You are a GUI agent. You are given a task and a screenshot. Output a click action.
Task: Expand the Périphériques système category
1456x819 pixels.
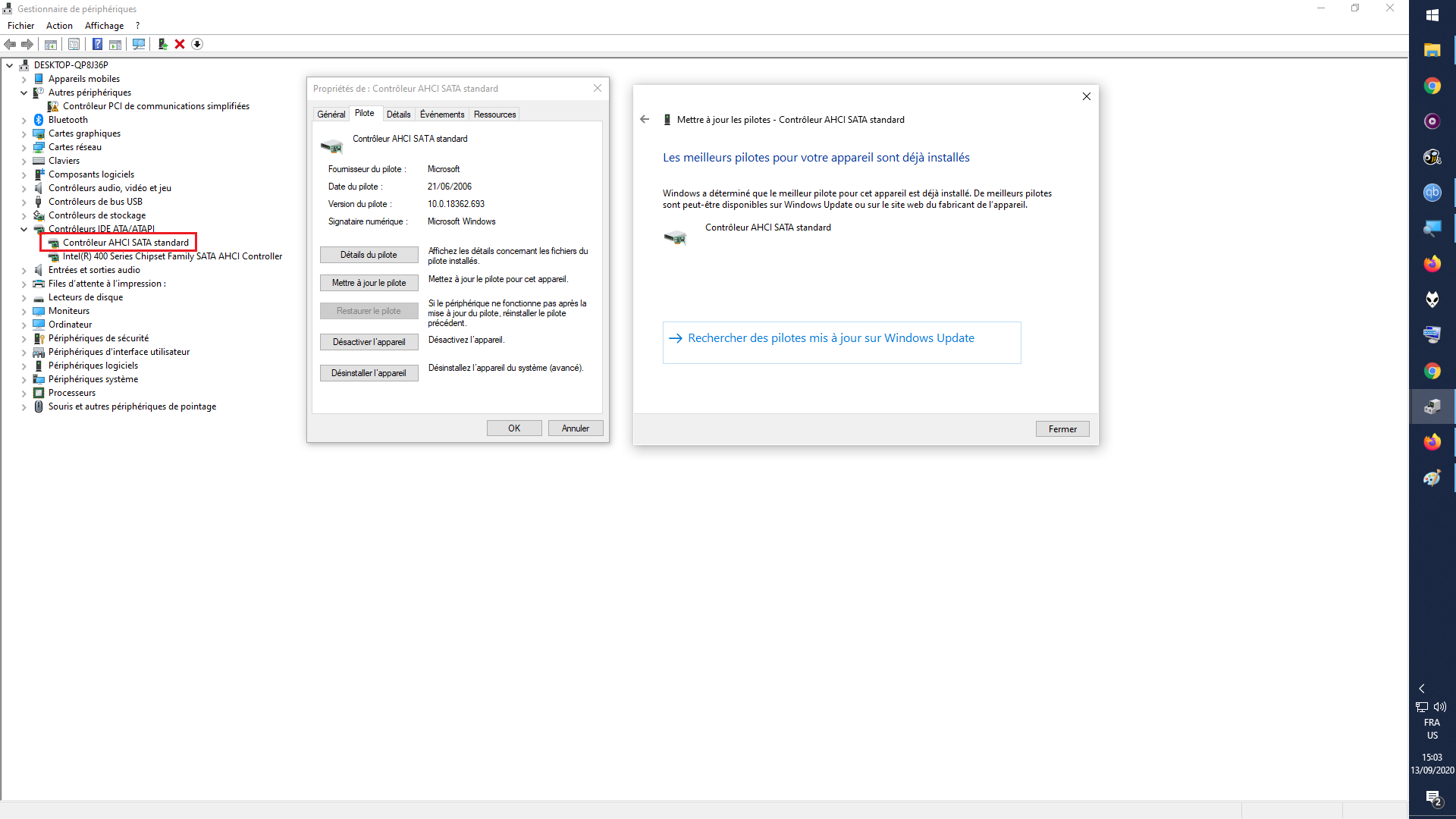[x=24, y=379]
